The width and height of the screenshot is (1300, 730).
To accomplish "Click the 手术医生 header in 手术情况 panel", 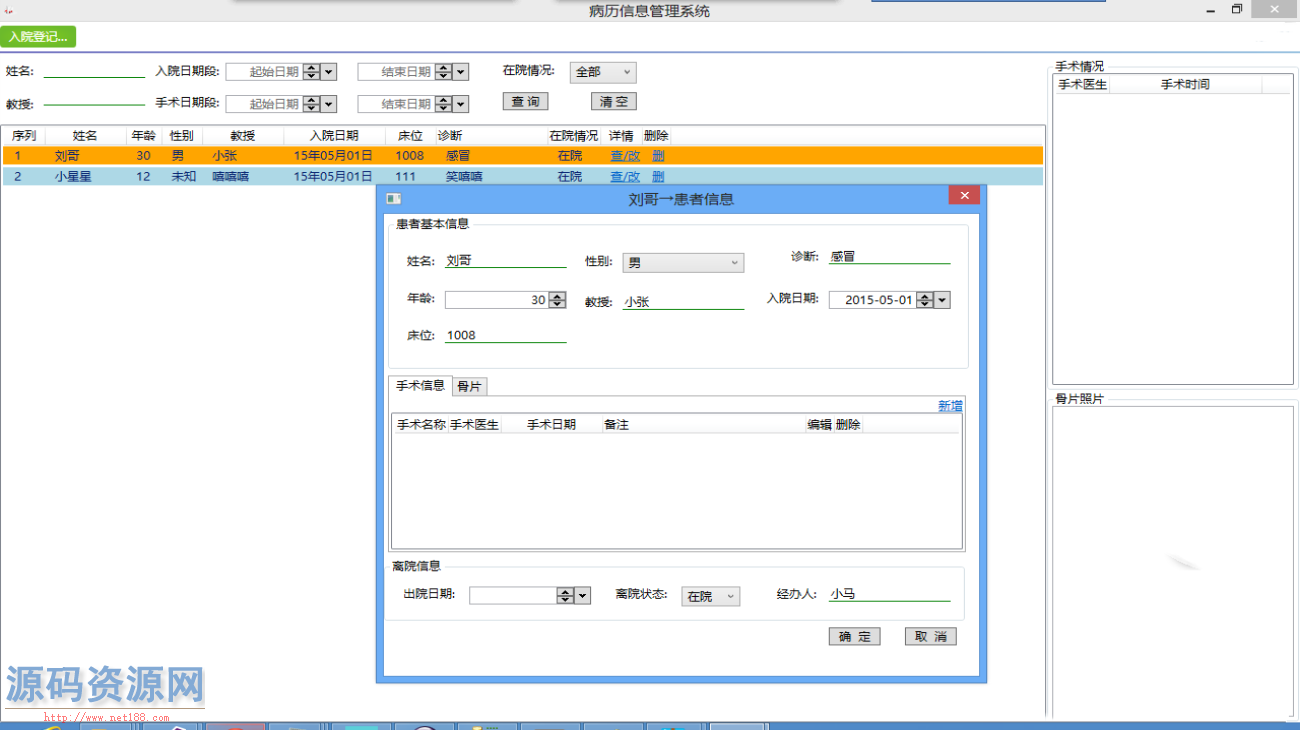I will tap(1083, 85).
